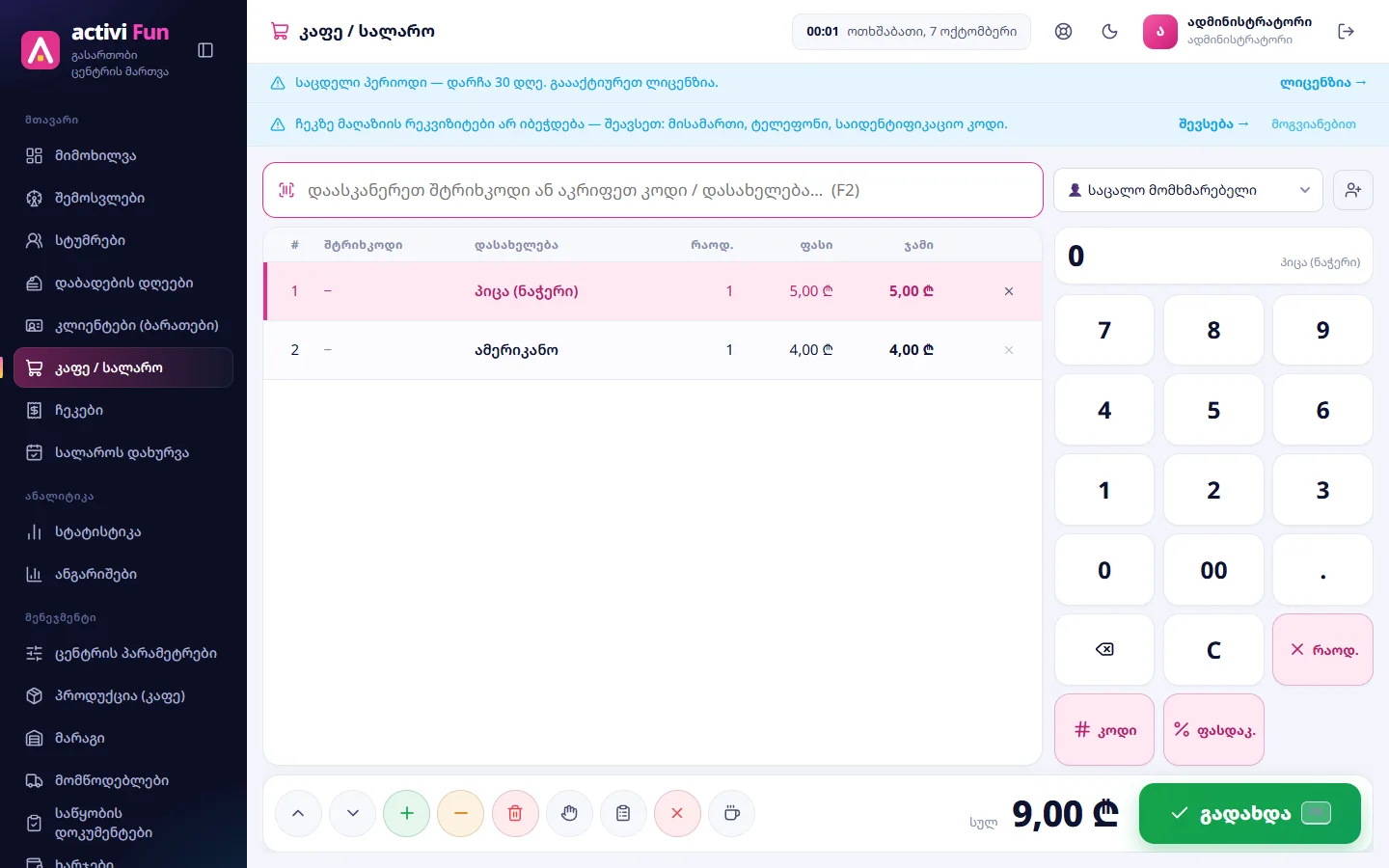1389x868 pixels.
Task: Open მიმოხილვა in the sidebar
Action: tap(123, 155)
